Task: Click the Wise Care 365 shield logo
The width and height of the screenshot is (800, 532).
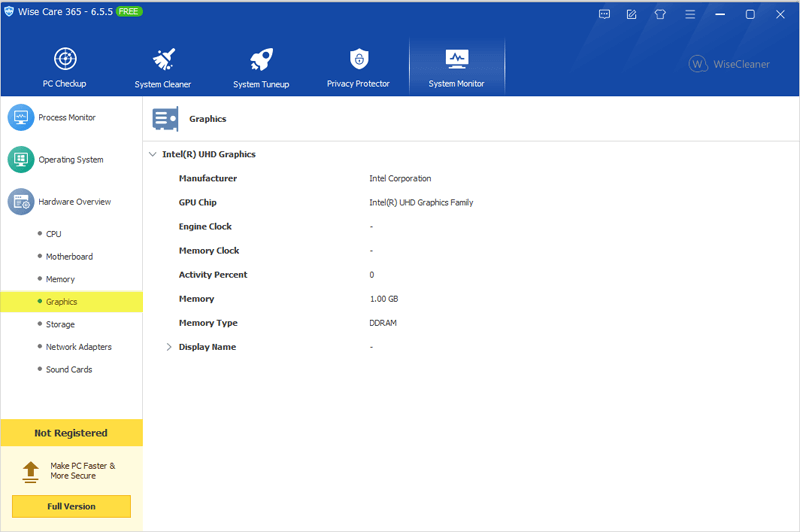Action: 9,11
